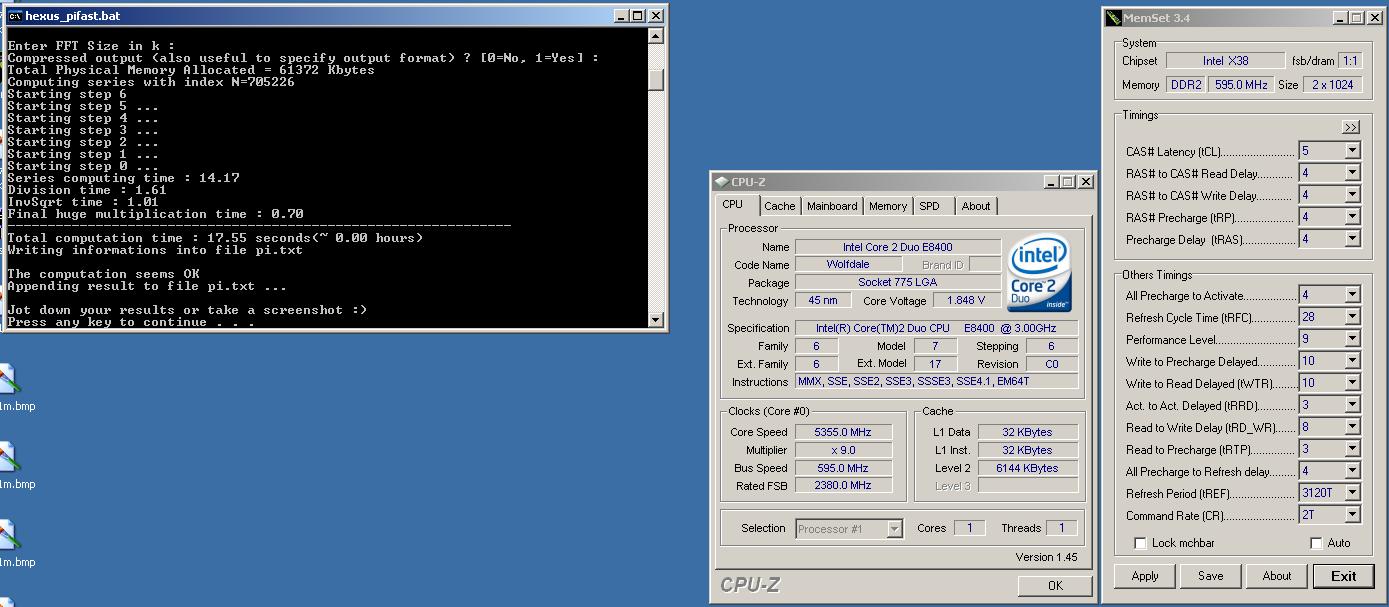This screenshot has width=1389, height=607.
Task: Click the memory Size 2 x 1024 field
Action: (1333, 85)
